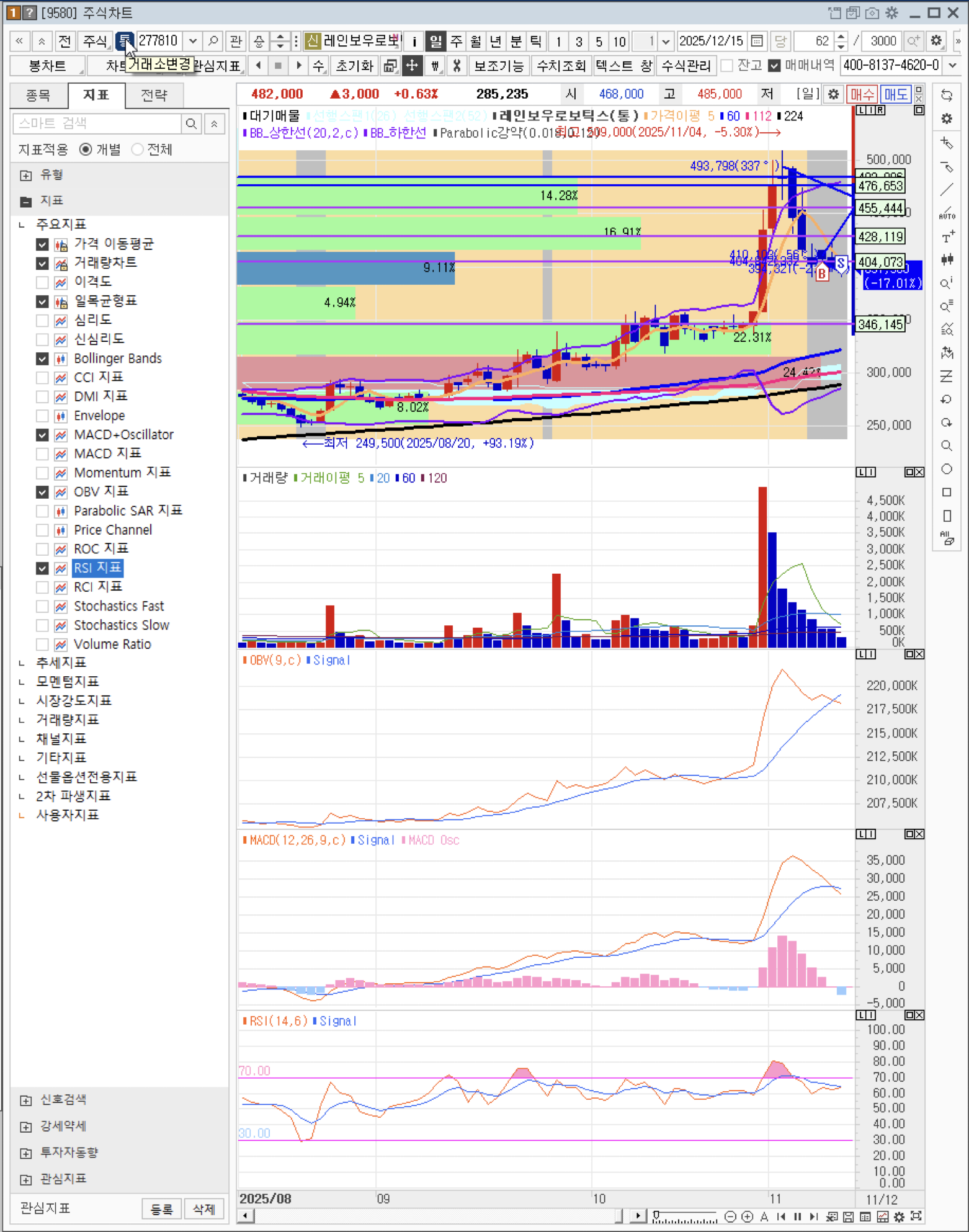Click the chart zoom slider handle

pos(656,1215)
